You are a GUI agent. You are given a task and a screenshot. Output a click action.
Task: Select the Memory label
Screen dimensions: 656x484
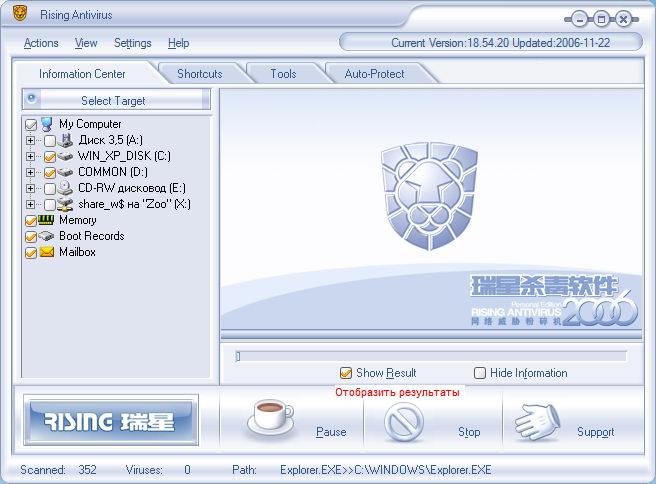[x=78, y=220]
